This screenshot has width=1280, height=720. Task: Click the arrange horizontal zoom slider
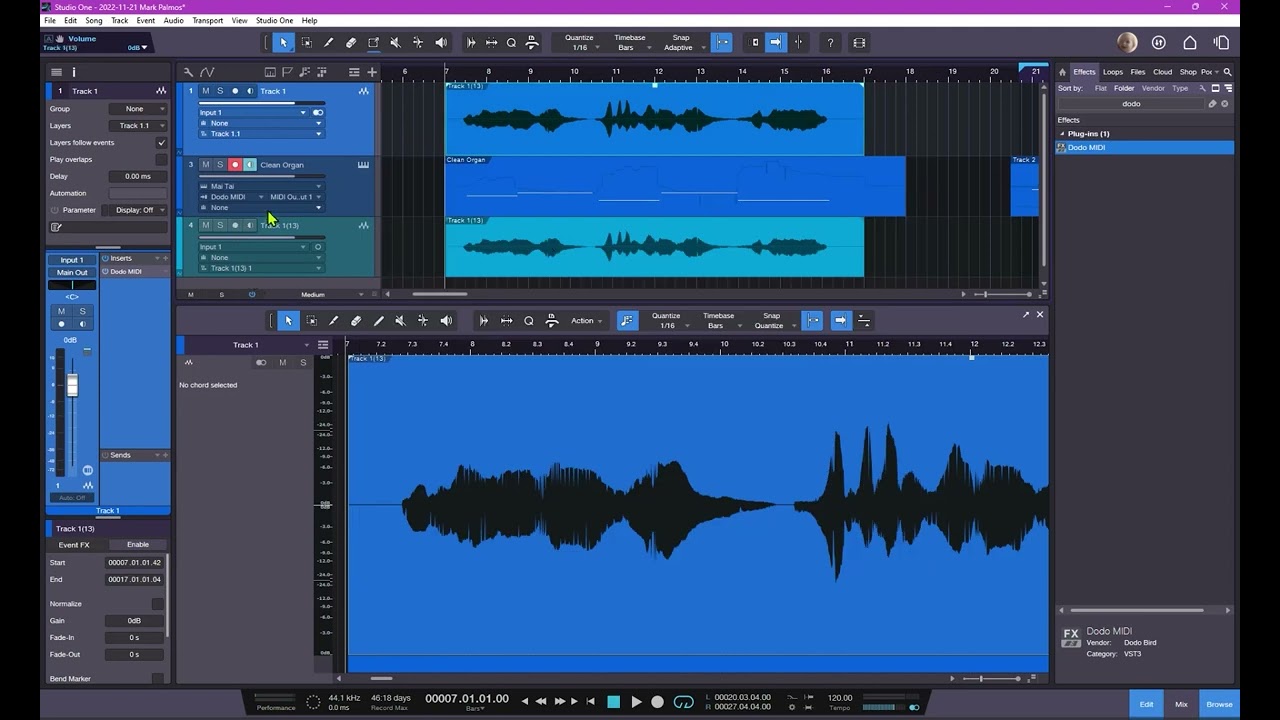click(x=1002, y=294)
